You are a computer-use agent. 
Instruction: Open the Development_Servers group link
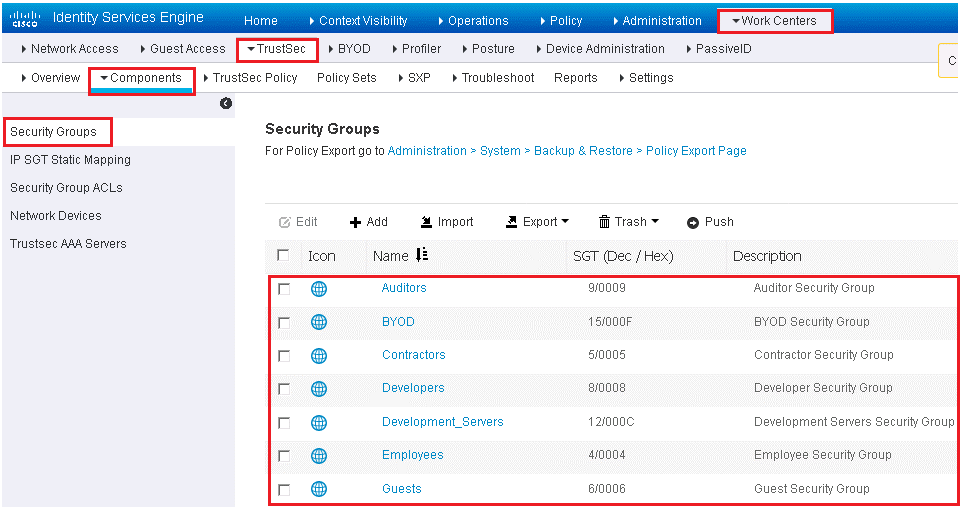[443, 422]
